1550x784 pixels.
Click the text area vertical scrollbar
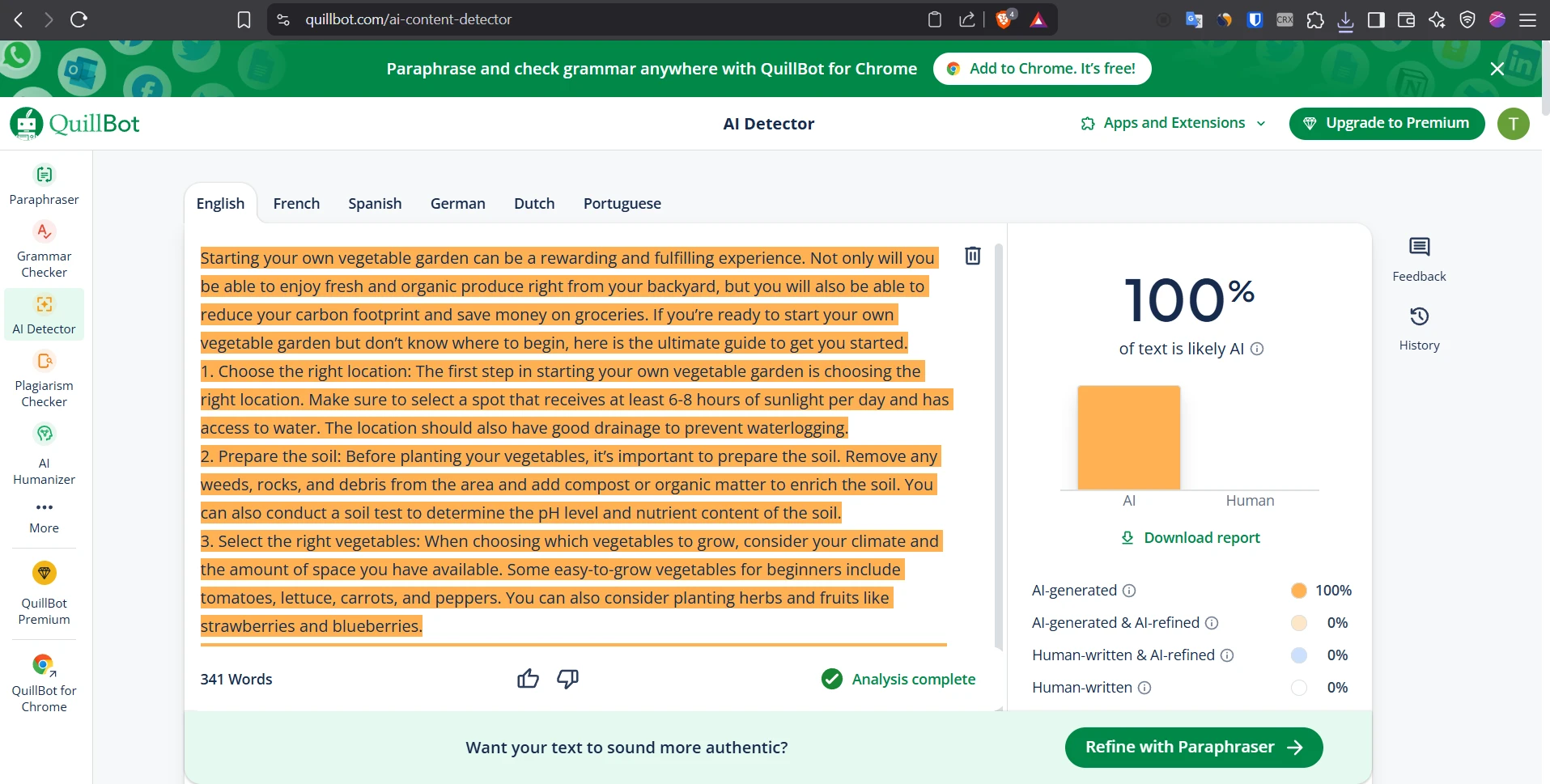999,445
